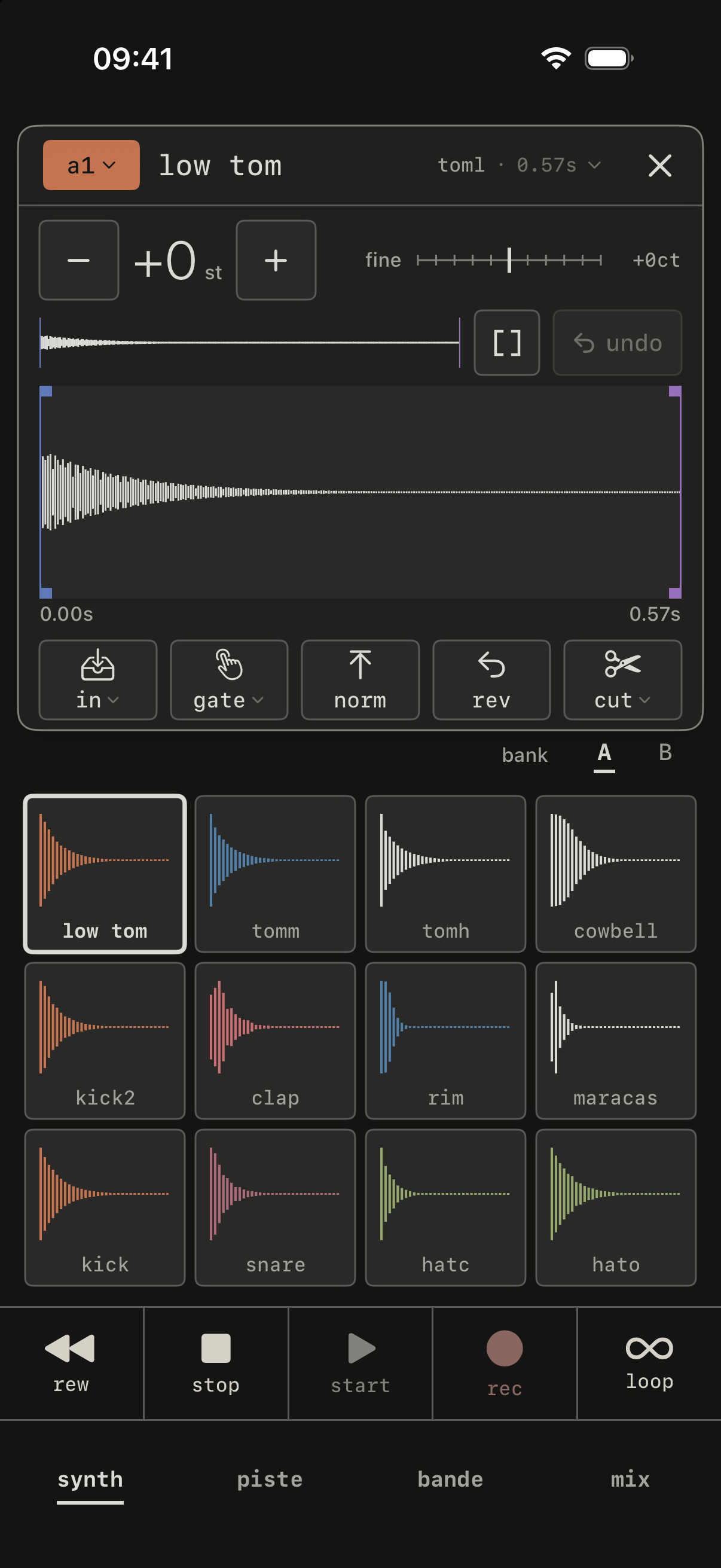Increase semitone with the plus button
This screenshot has height=1568, width=721.
pos(276,260)
